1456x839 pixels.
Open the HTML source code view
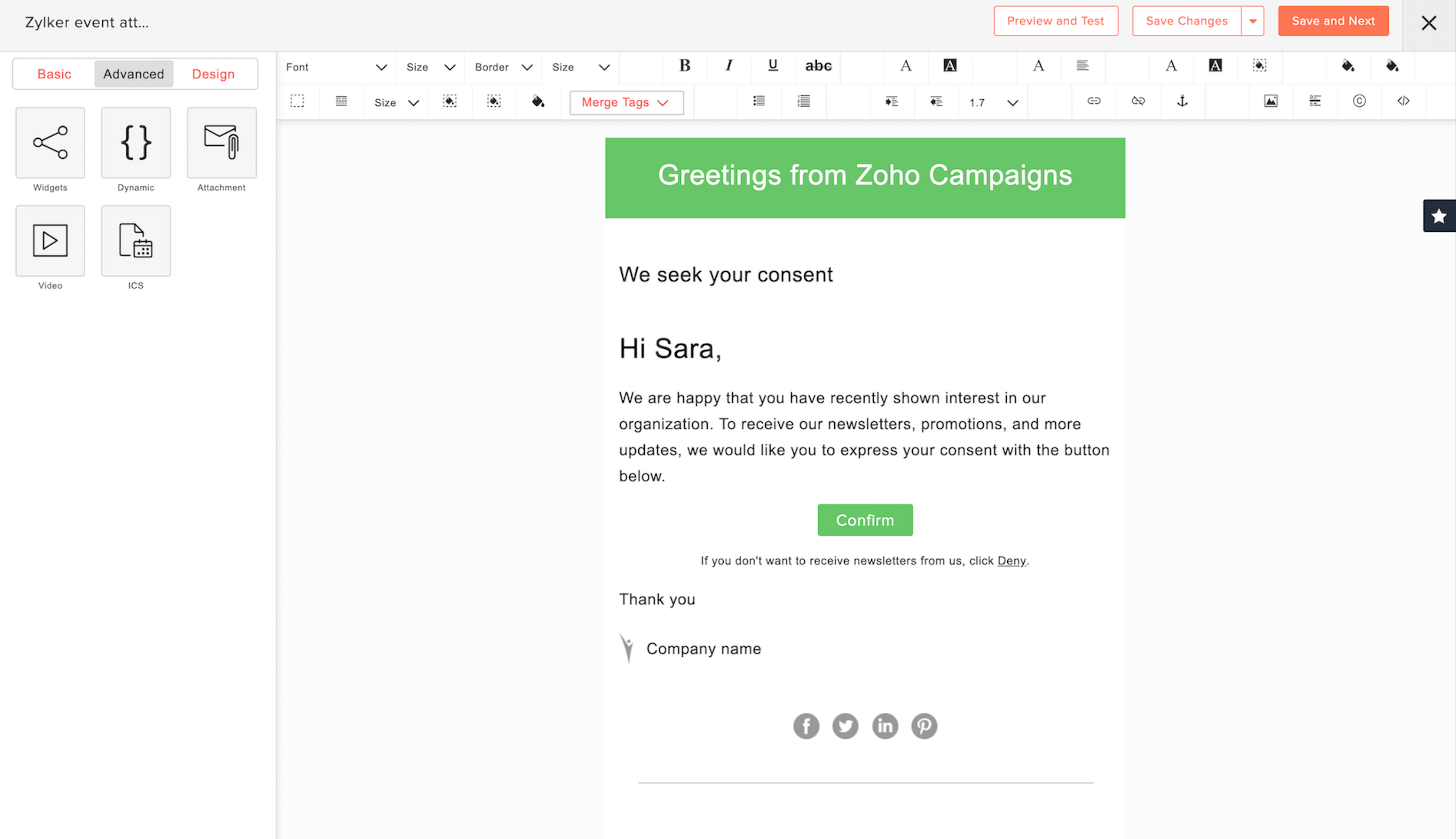[1403, 102]
